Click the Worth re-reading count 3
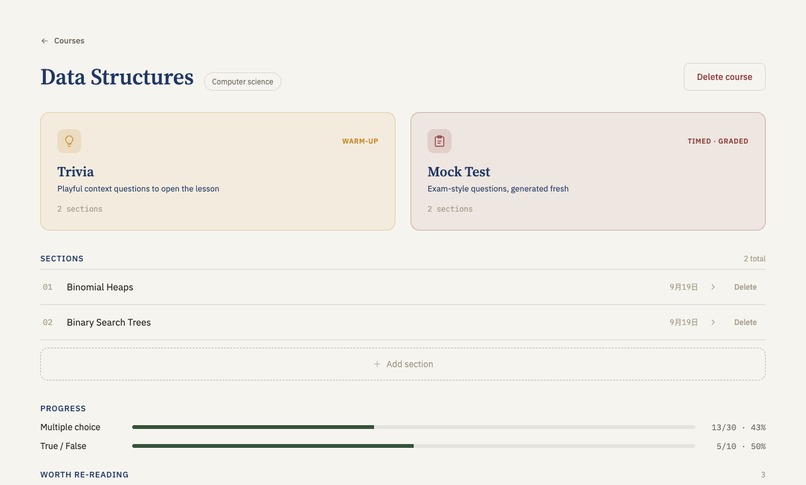 click(763, 475)
